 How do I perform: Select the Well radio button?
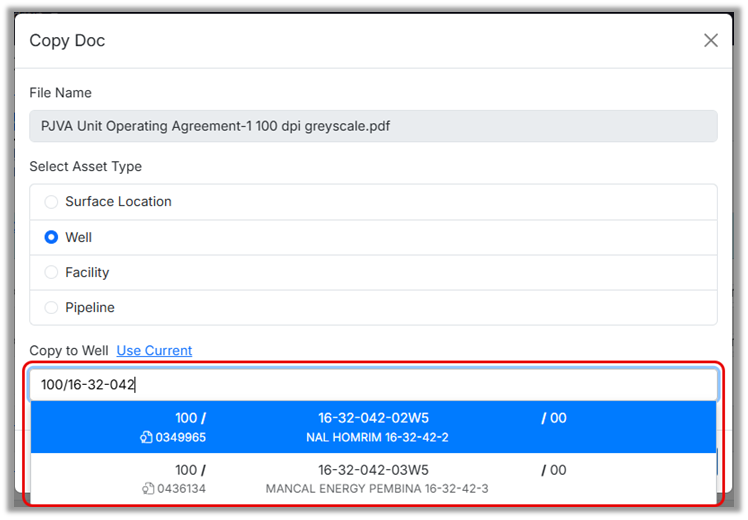coord(51,237)
